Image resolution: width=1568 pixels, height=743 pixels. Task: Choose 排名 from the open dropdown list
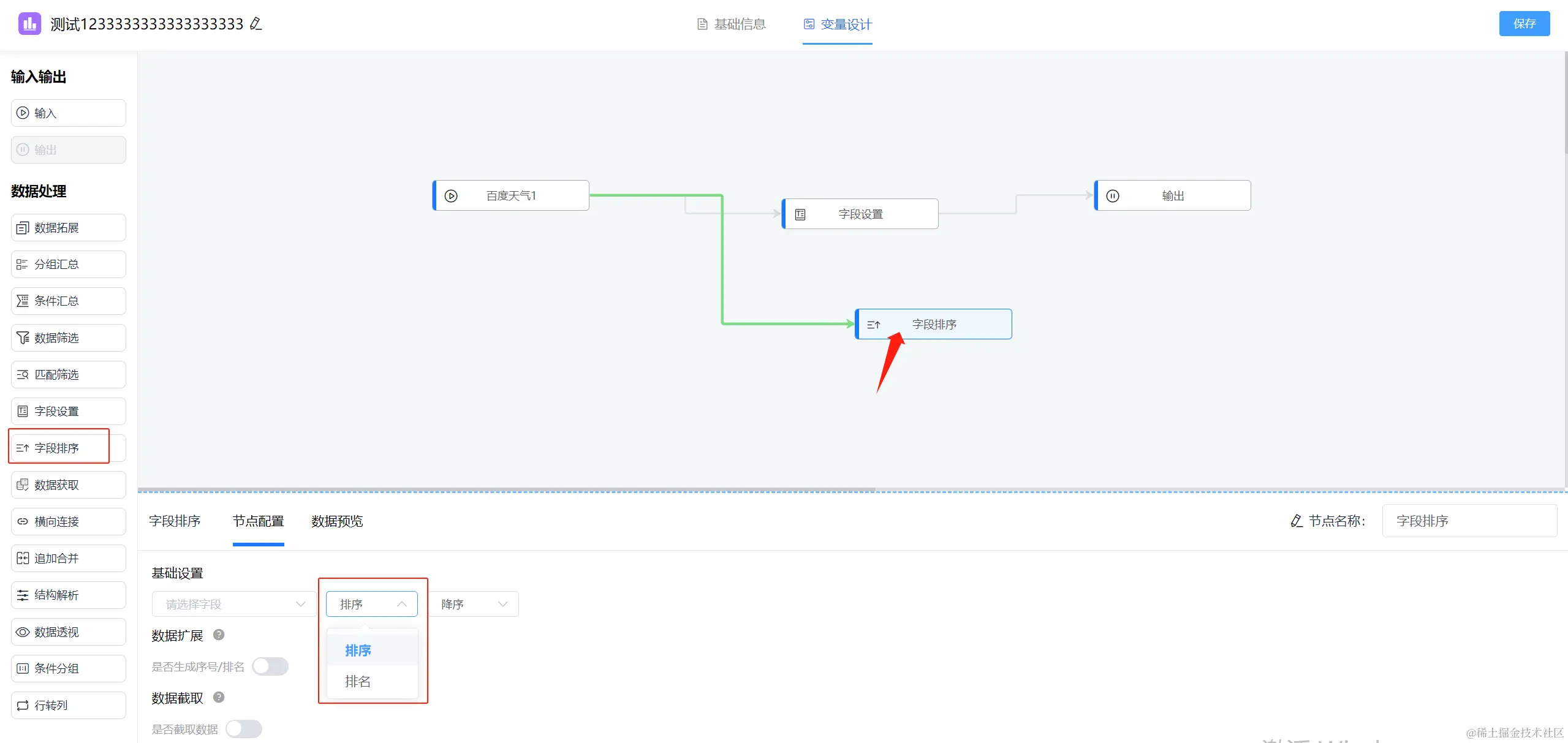pos(358,681)
